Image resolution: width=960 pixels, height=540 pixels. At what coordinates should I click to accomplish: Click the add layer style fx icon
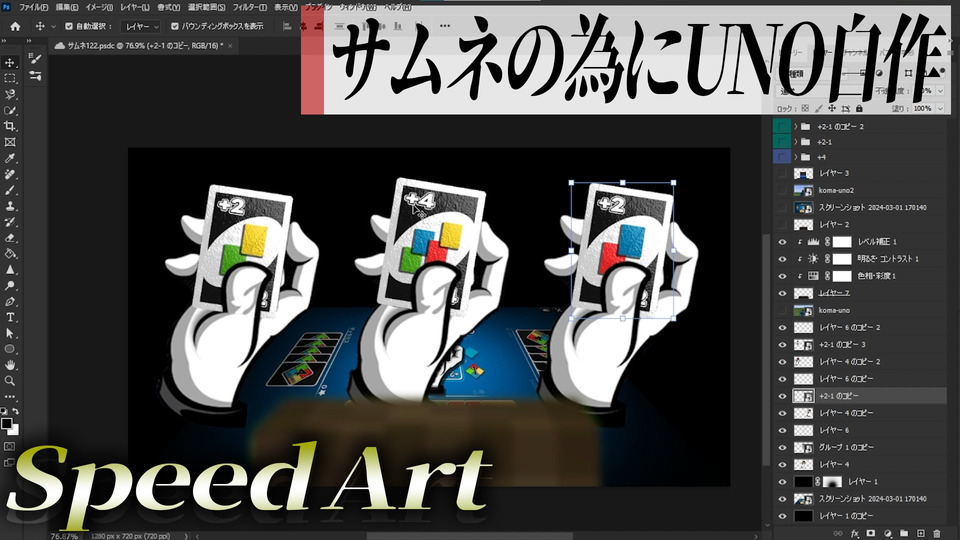point(855,533)
